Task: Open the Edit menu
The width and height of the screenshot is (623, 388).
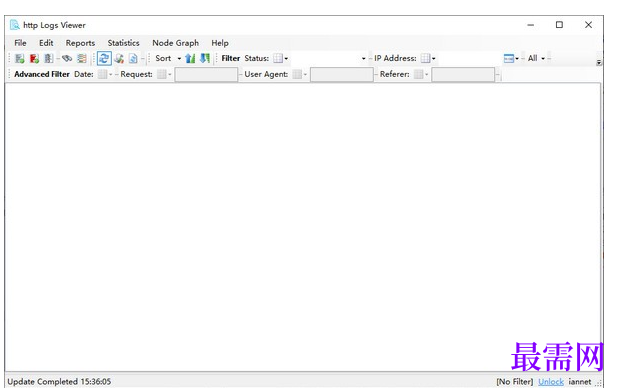Action: click(x=46, y=43)
